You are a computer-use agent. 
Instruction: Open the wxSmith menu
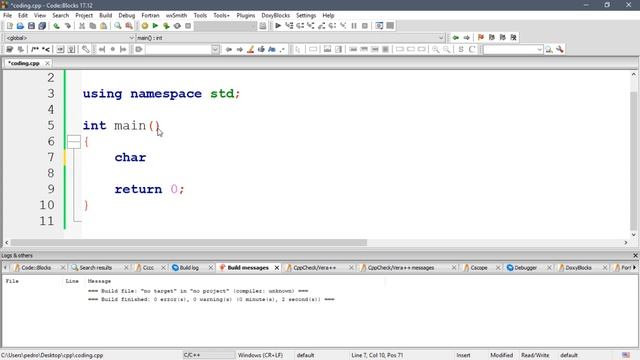coord(176,15)
